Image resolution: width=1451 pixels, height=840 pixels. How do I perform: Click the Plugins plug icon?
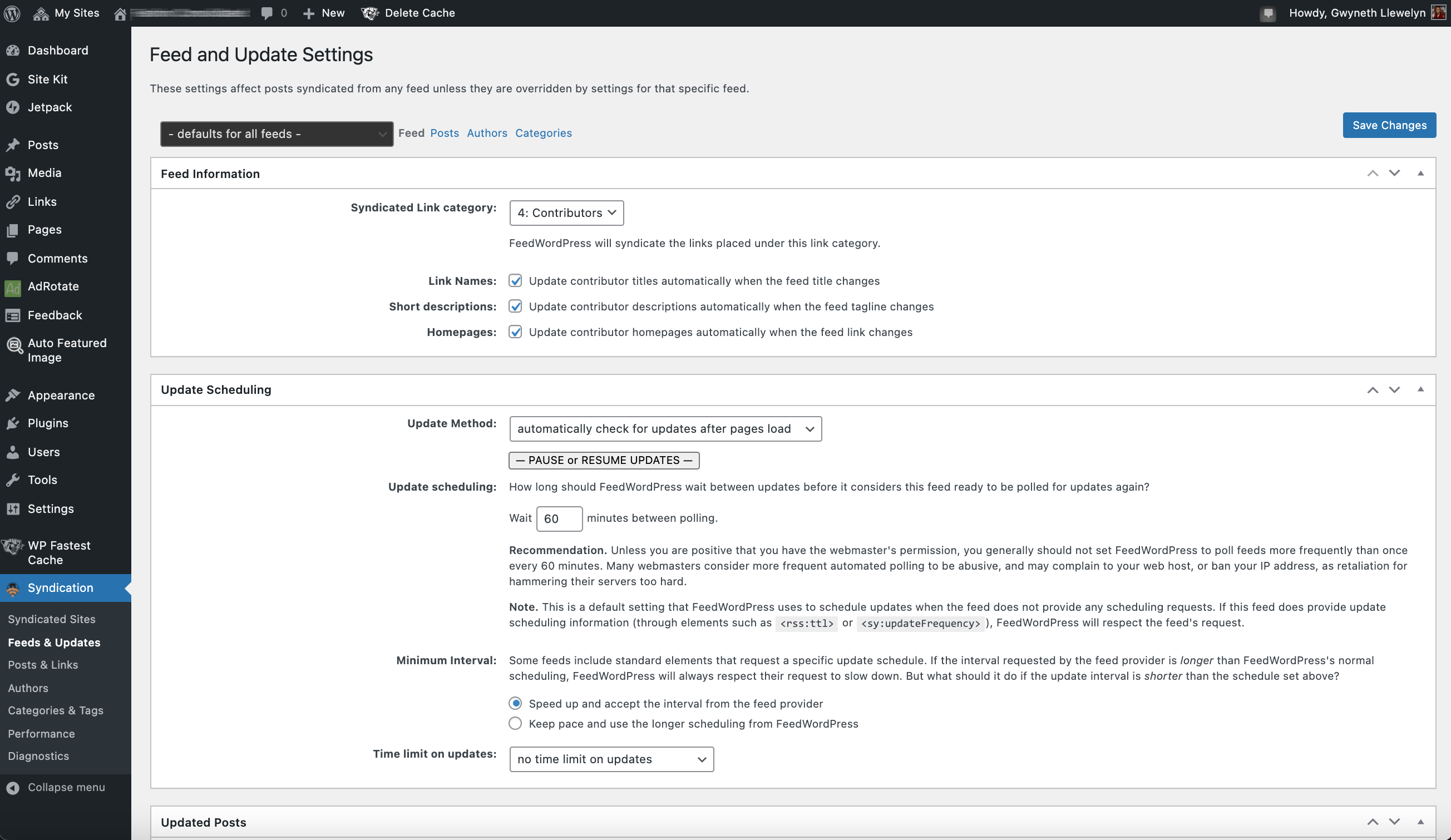pos(13,423)
